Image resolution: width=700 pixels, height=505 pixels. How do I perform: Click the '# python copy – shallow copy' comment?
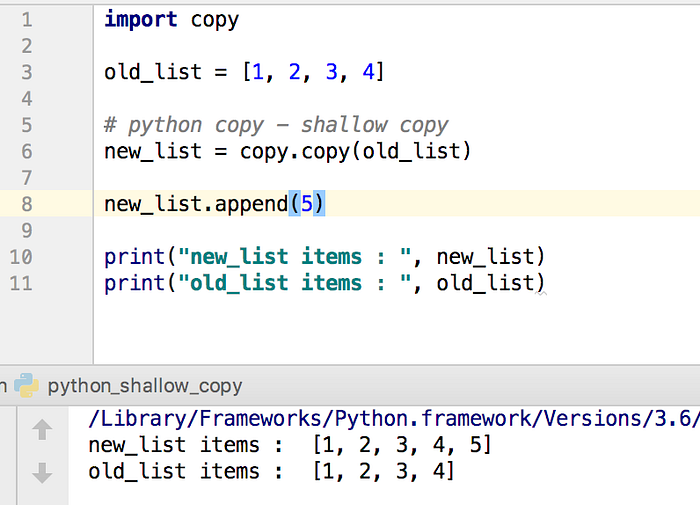(x=276, y=125)
